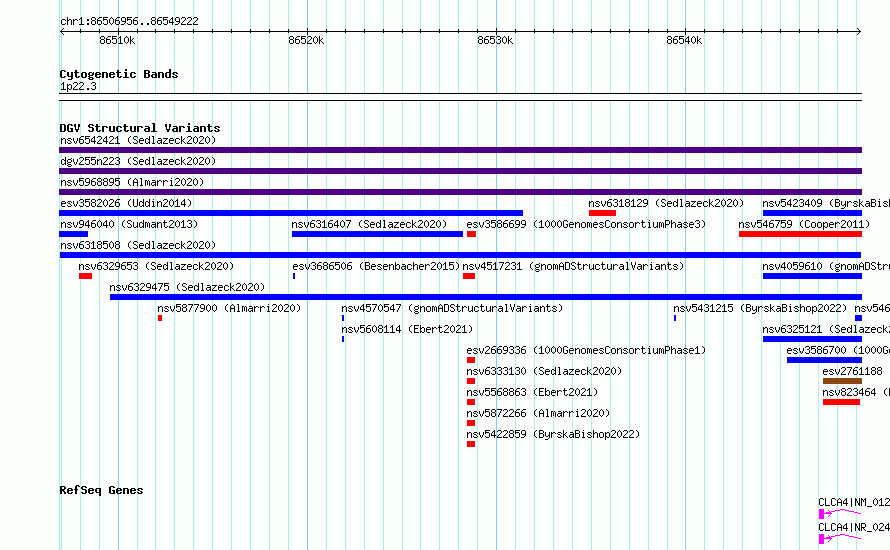Click the DGV Structural Variants track title
Viewport: 890px width, 550px height.
click(x=140, y=128)
